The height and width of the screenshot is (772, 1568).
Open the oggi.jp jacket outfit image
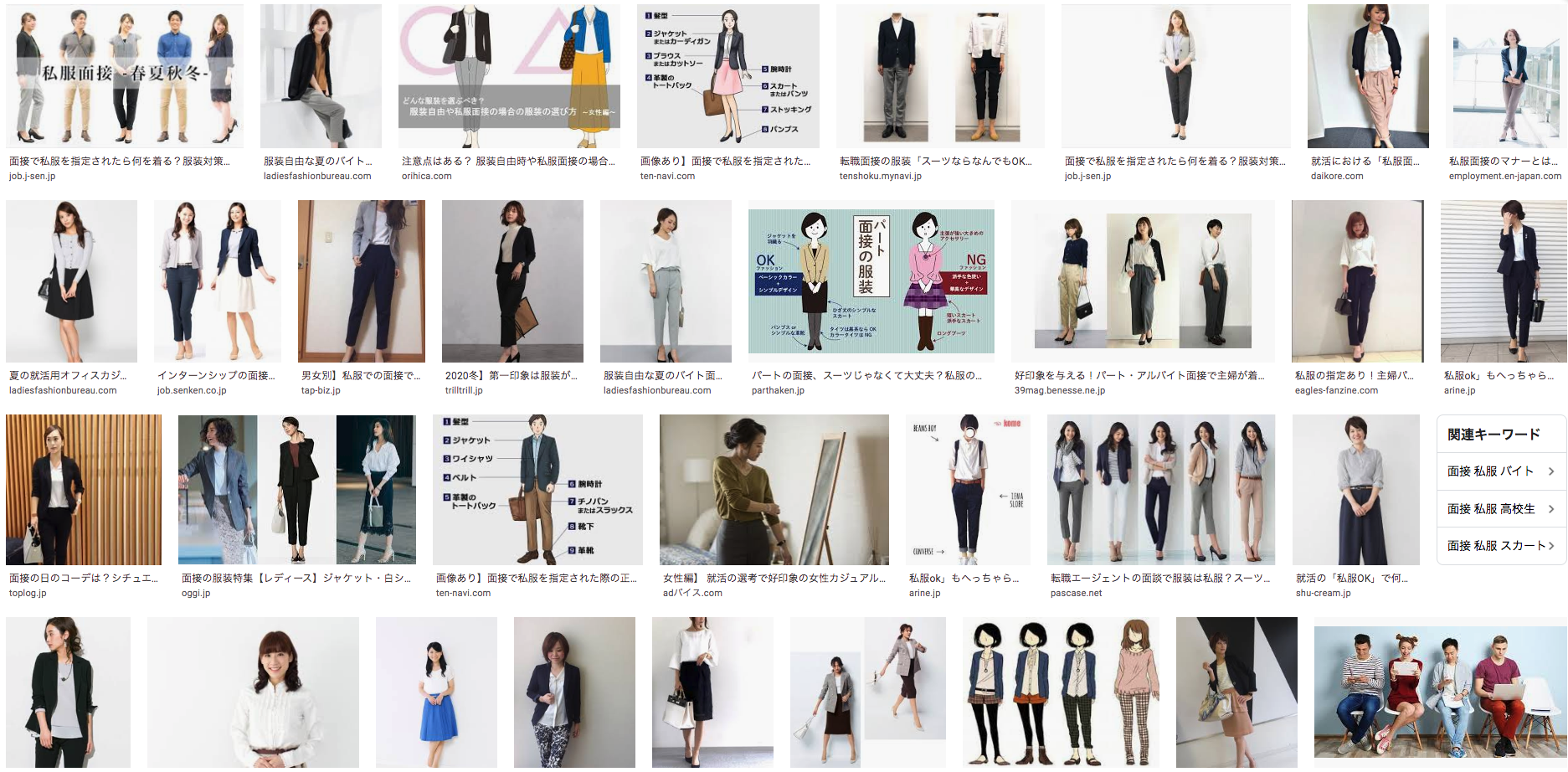pos(296,490)
